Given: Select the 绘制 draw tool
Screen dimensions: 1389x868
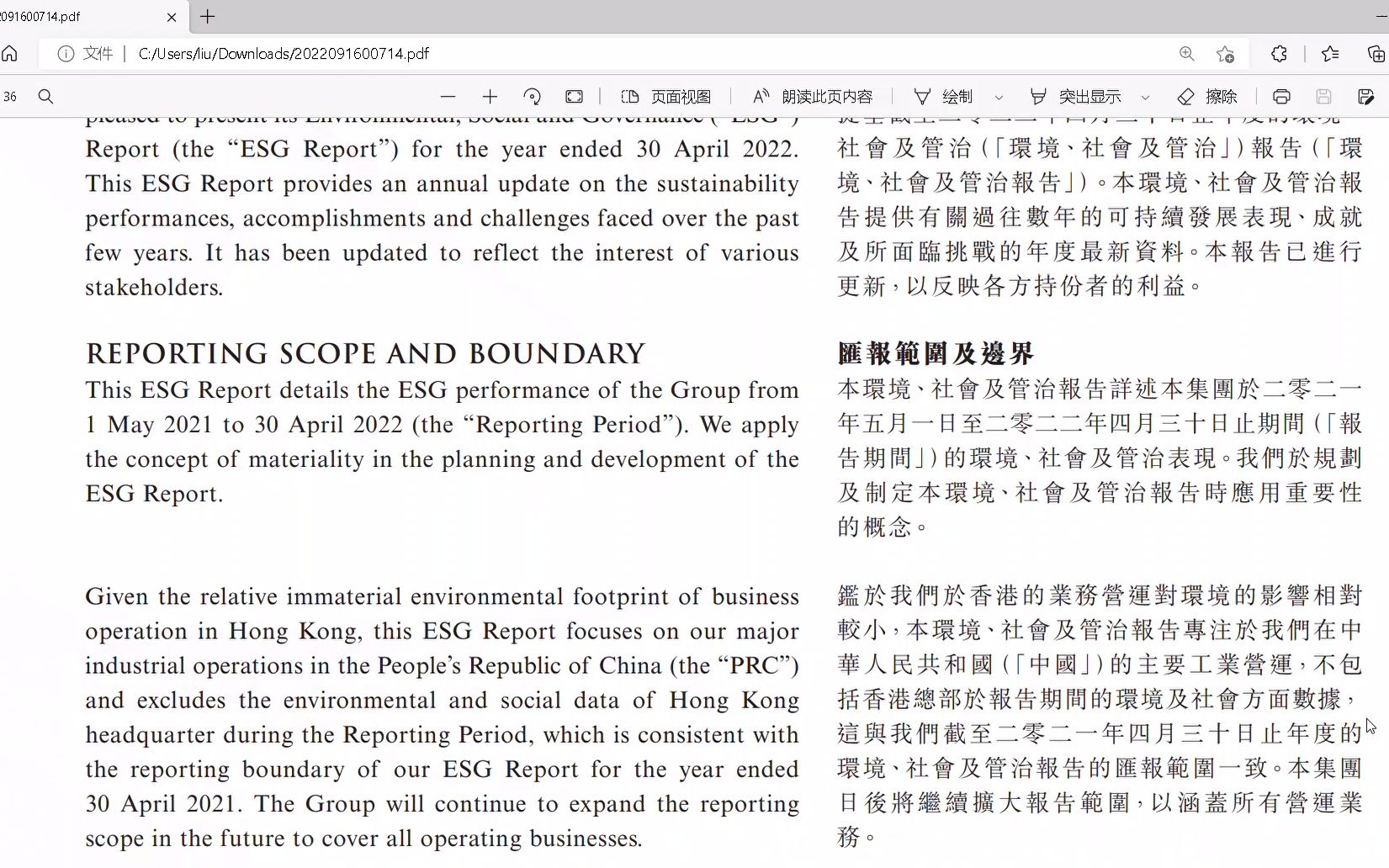Looking at the screenshot, I should click(x=943, y=97).
